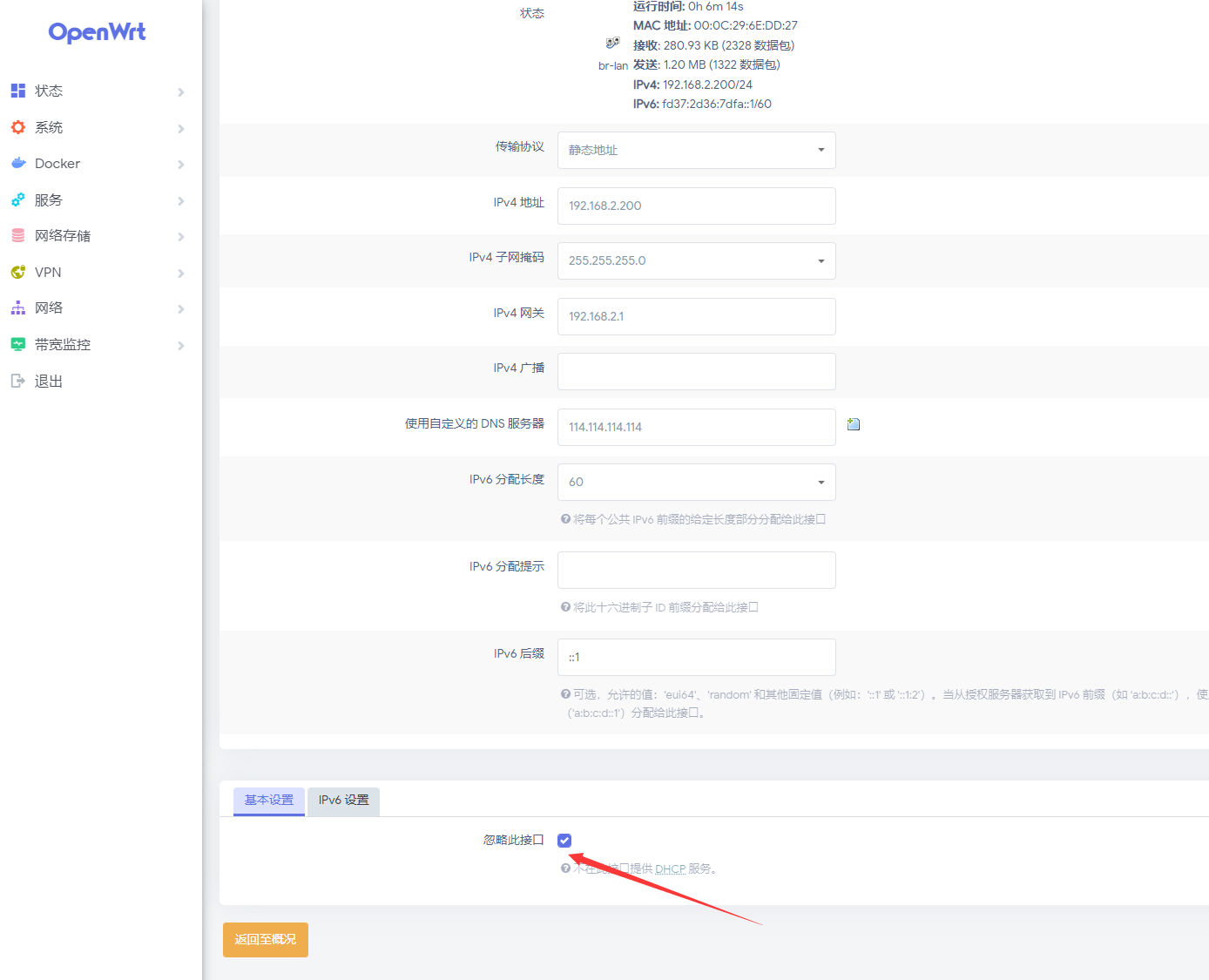Click the help icon beside DHCP hint
Image resolution: width=1209 pixels, height=980 pixels.
tap(565, 868)
